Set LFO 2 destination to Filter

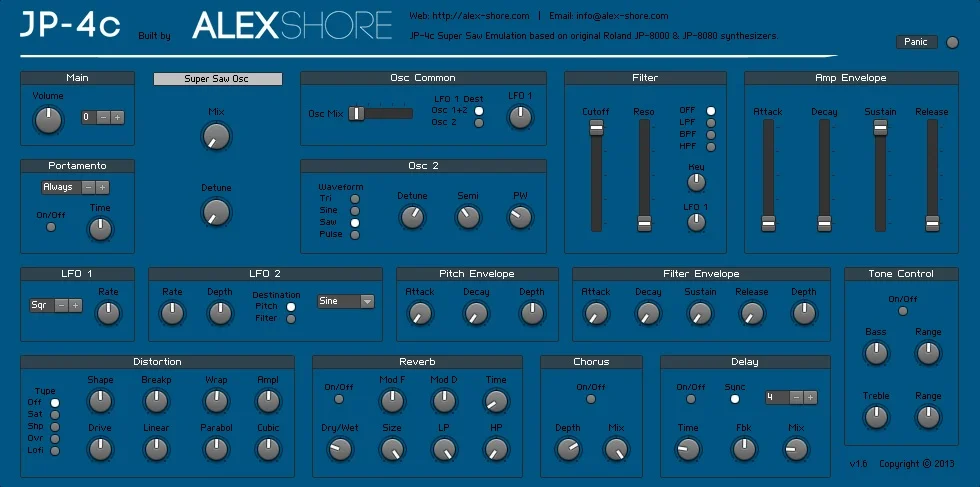pos(291,319)
